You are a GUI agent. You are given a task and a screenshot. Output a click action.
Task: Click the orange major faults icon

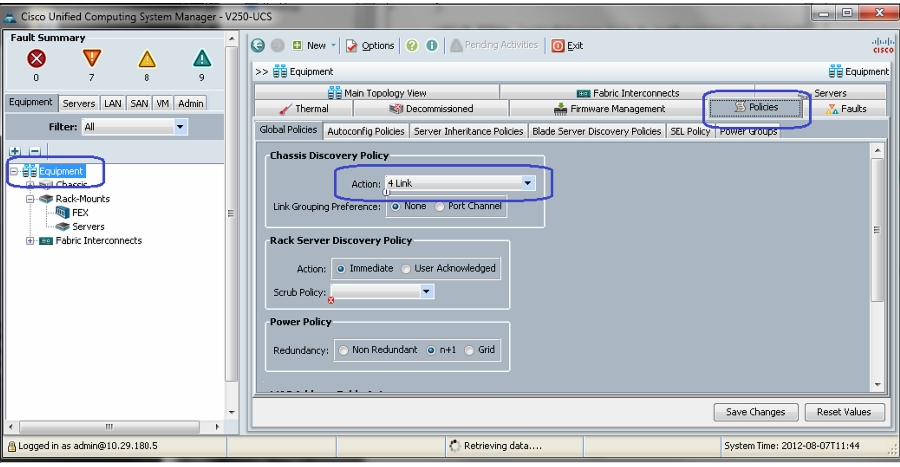click(x=91, y=59)
